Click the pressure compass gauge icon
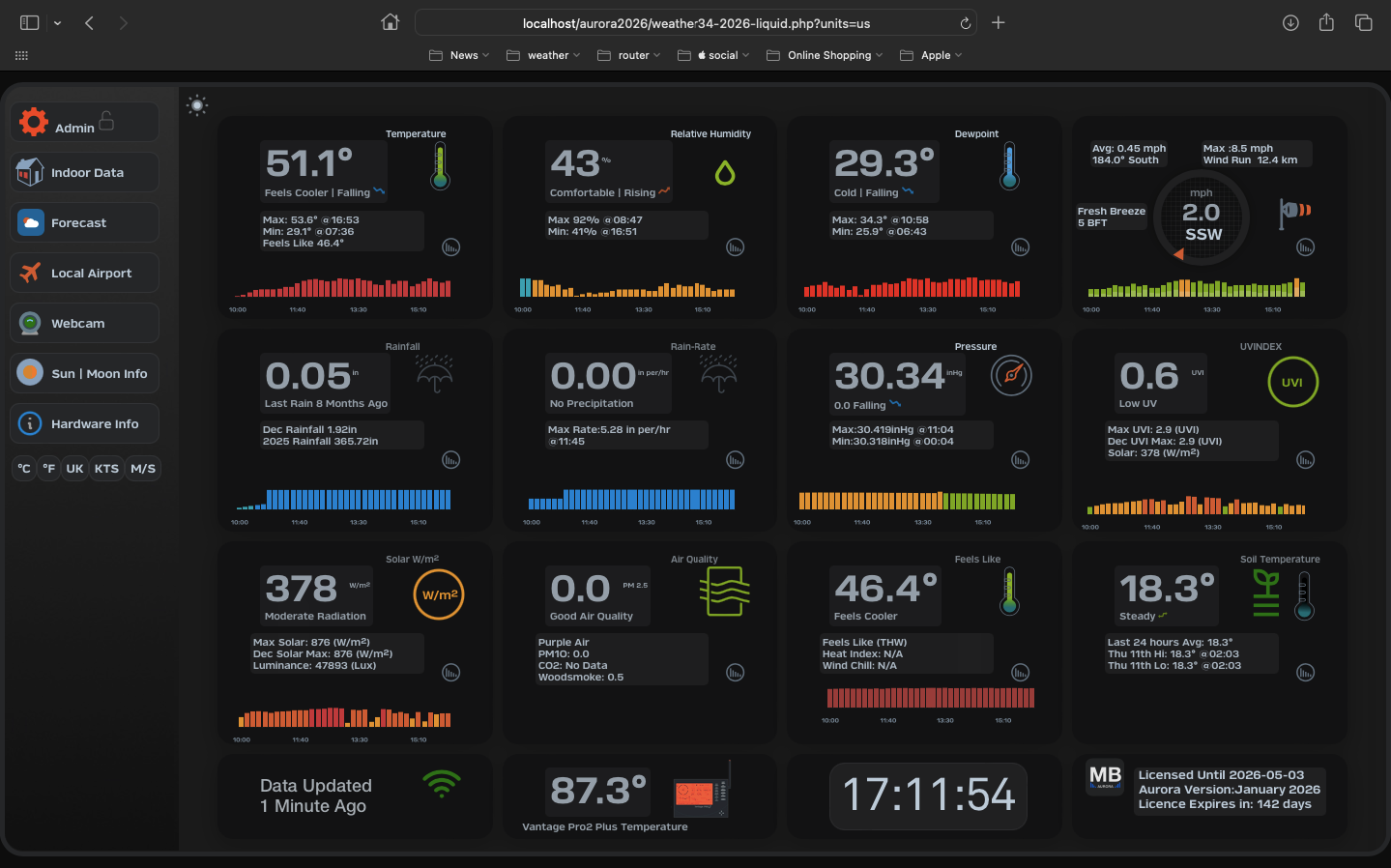This screenshot has height=868, width=1391. point(1011,376)
